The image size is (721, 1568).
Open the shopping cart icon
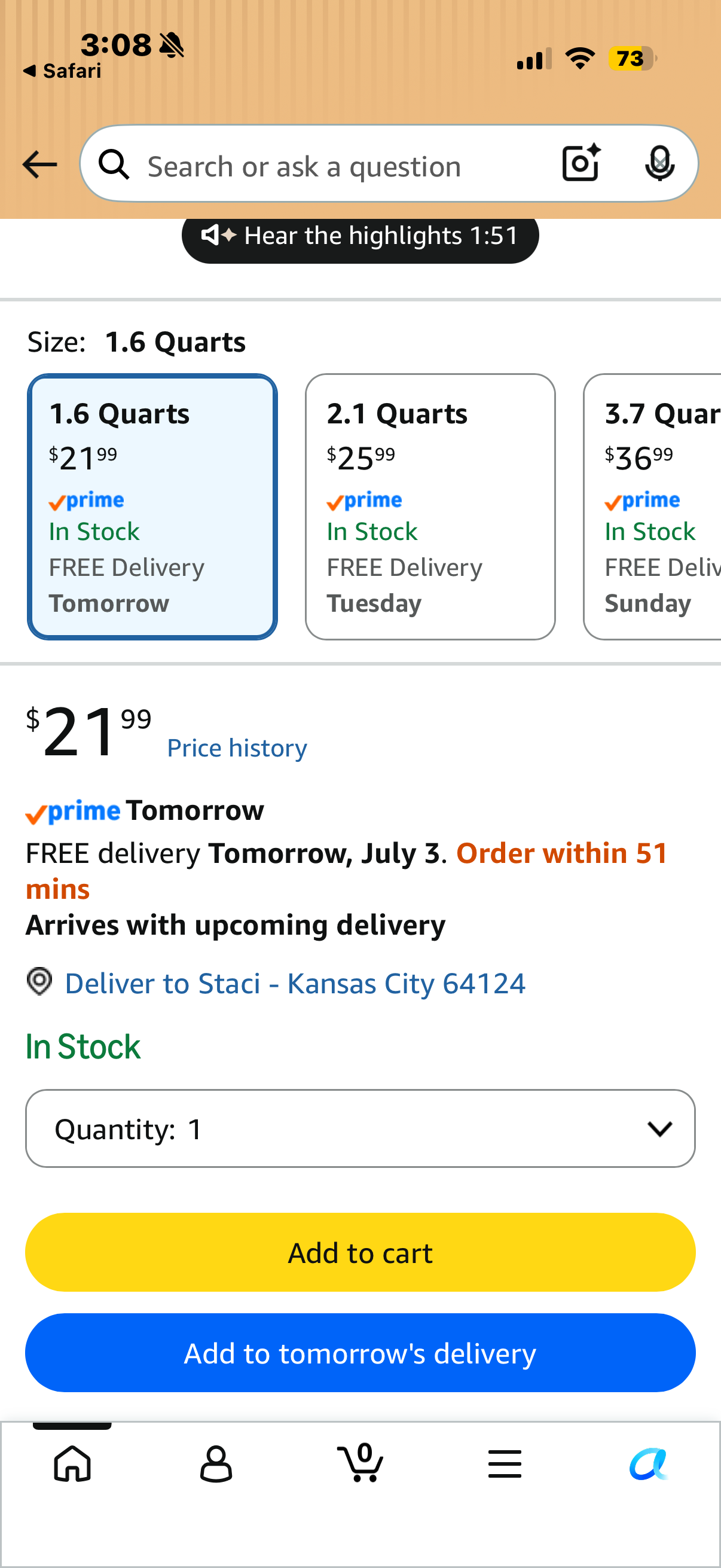pyautogui.click(x=360, y=1462)
